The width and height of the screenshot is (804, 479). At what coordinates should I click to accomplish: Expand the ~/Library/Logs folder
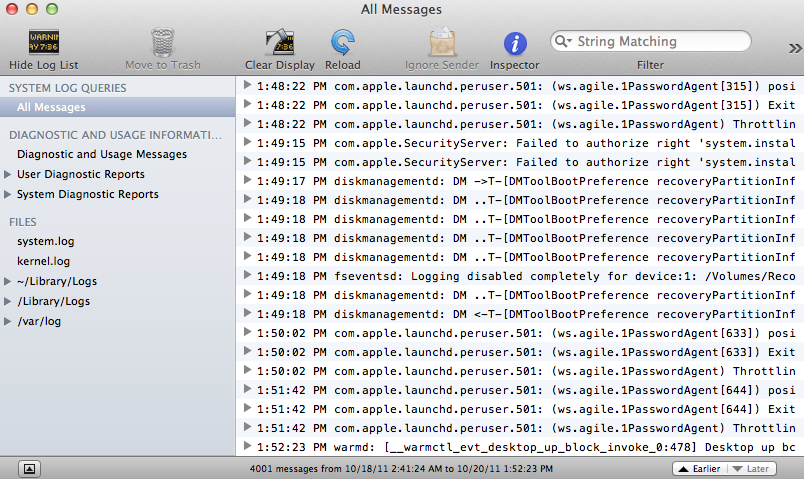[7, 281]
